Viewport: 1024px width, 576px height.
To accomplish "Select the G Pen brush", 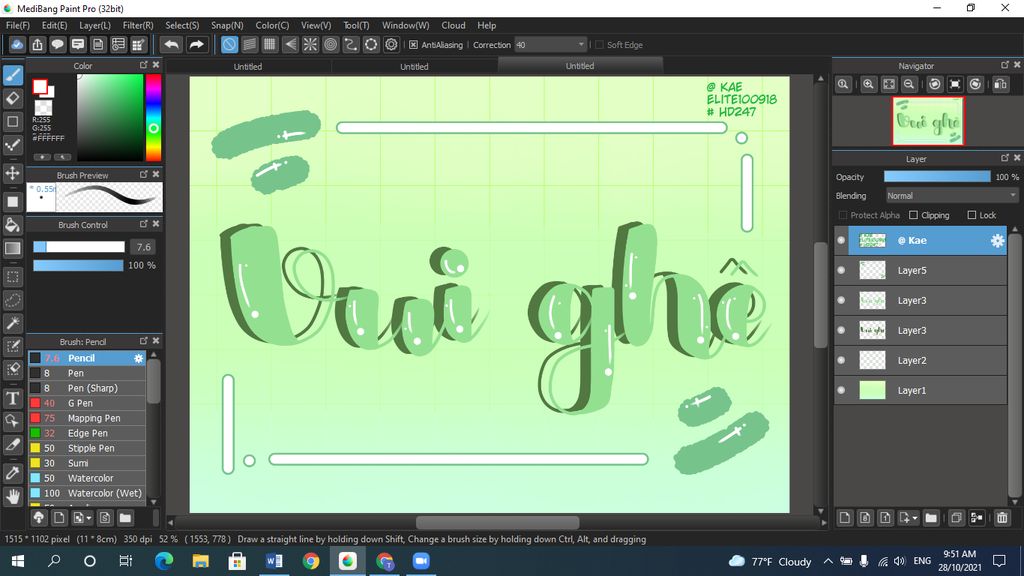I will [x=87, y=403].
